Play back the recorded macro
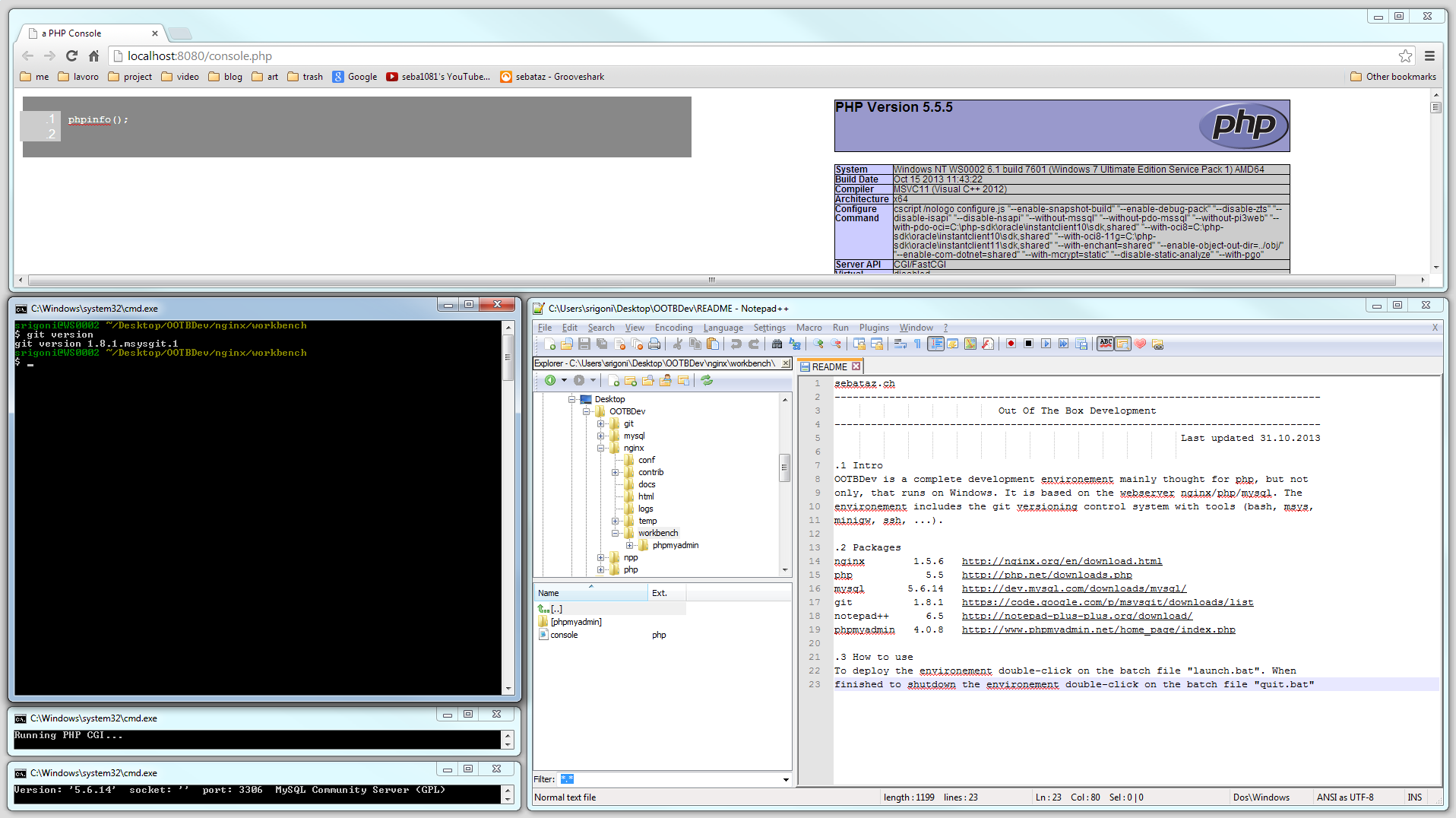Image resolution: width=1456 pixels, height=818 pixels. point(1046,344)
